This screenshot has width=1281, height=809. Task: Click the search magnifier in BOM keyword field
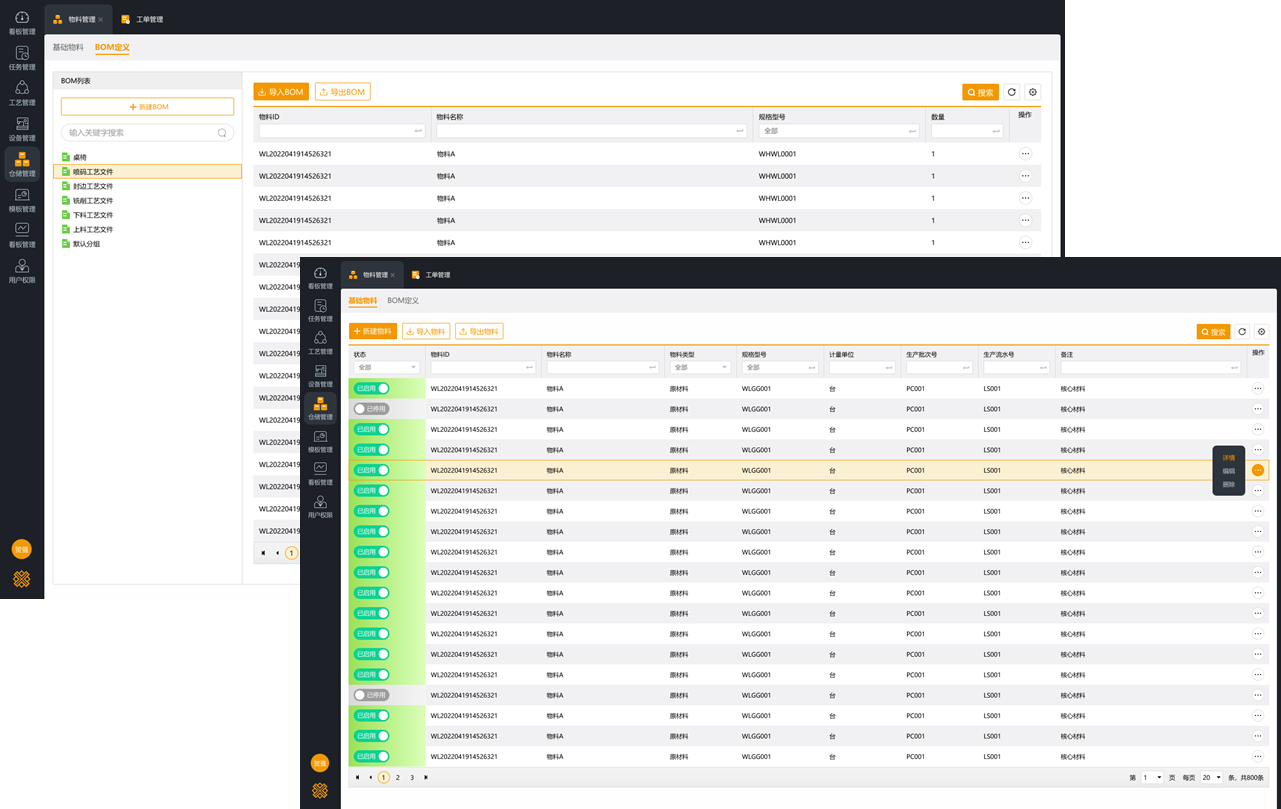click(x=222, y=133)
